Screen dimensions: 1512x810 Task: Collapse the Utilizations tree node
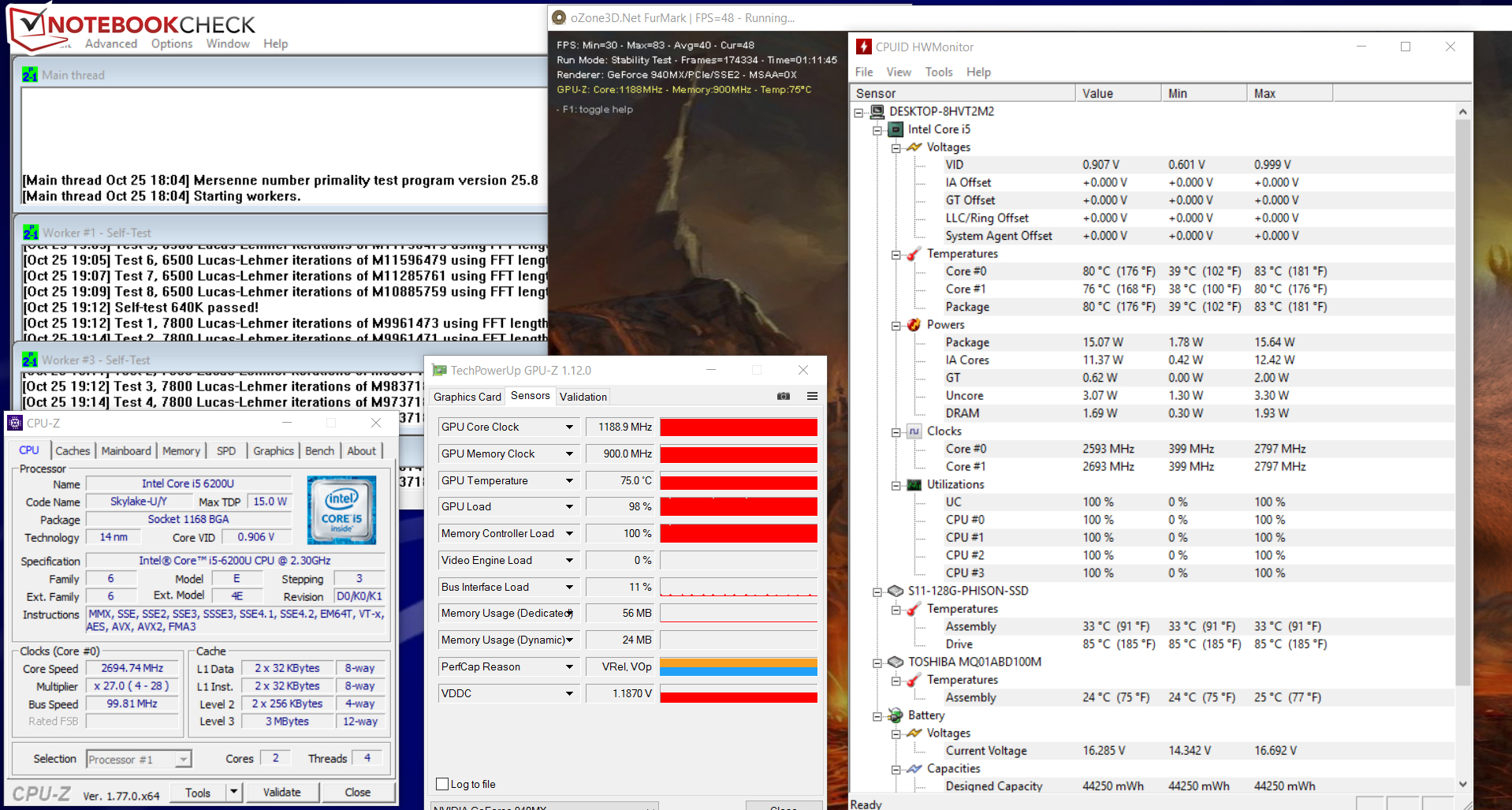click(x=896, y=485)
